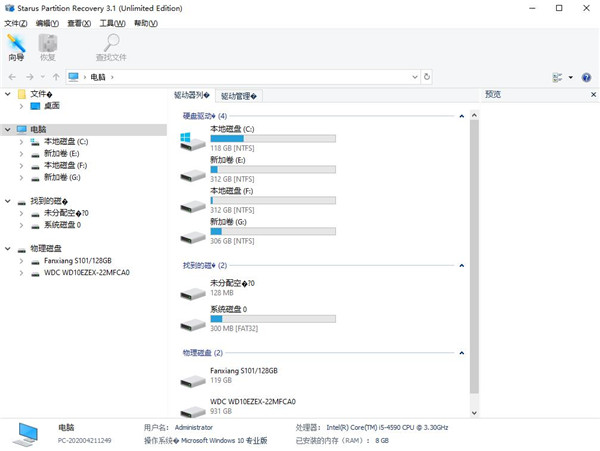Switch to the drive manager tab
Screen dimensions: 600x451
pos(239,96)
